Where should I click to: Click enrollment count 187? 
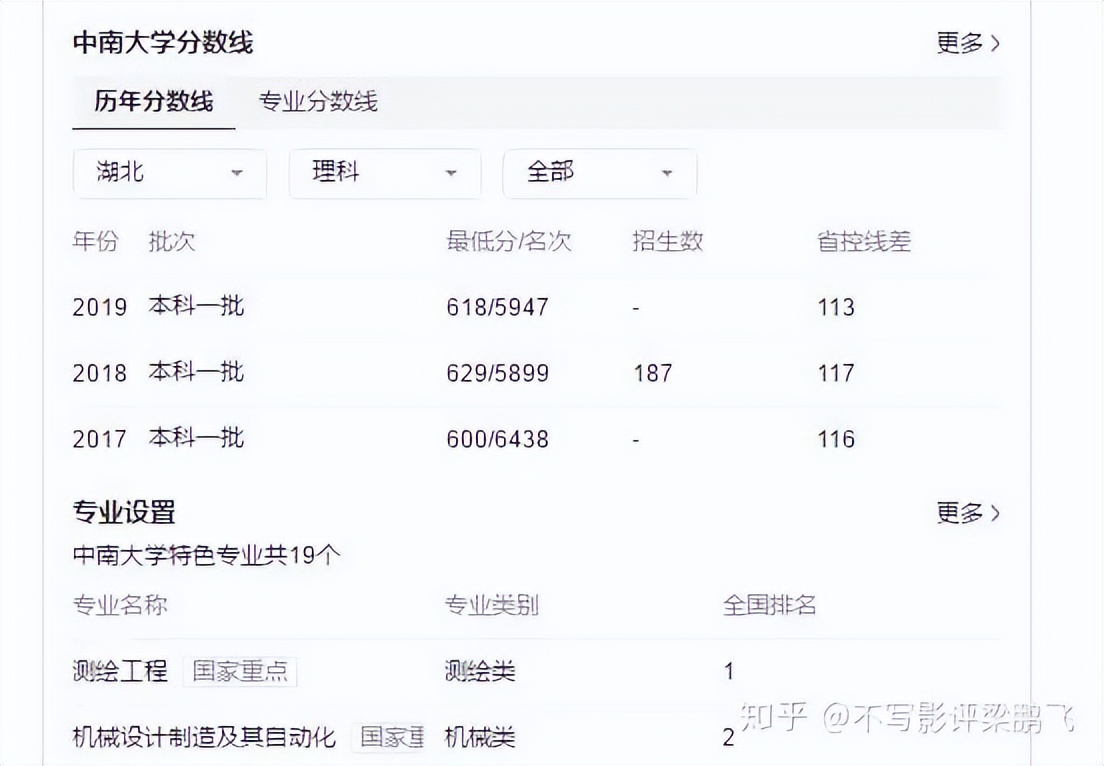click(653, 373)
